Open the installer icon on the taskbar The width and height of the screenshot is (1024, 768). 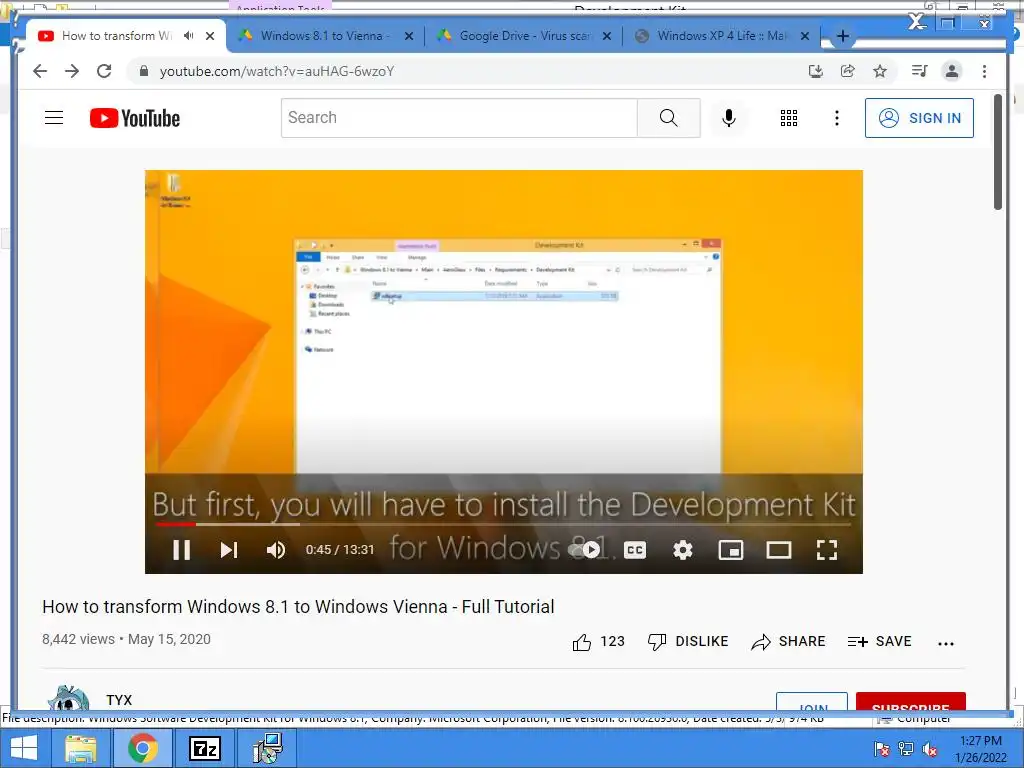(267, 748)
